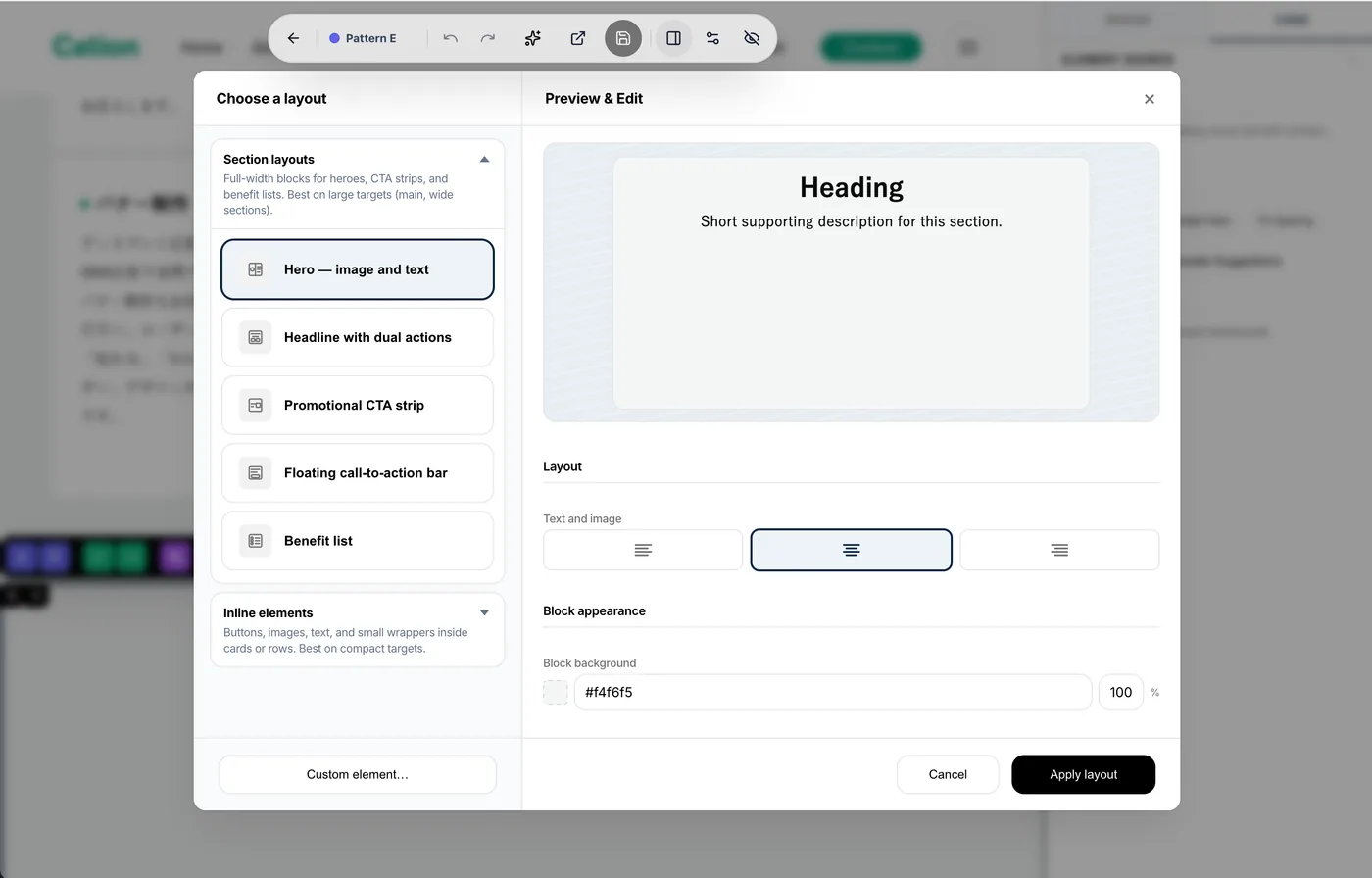Screen dimensions: 1372x878
Task: Open the adjustment sliders settings icon
Action: pyautogui.click(x=712, y=38)
